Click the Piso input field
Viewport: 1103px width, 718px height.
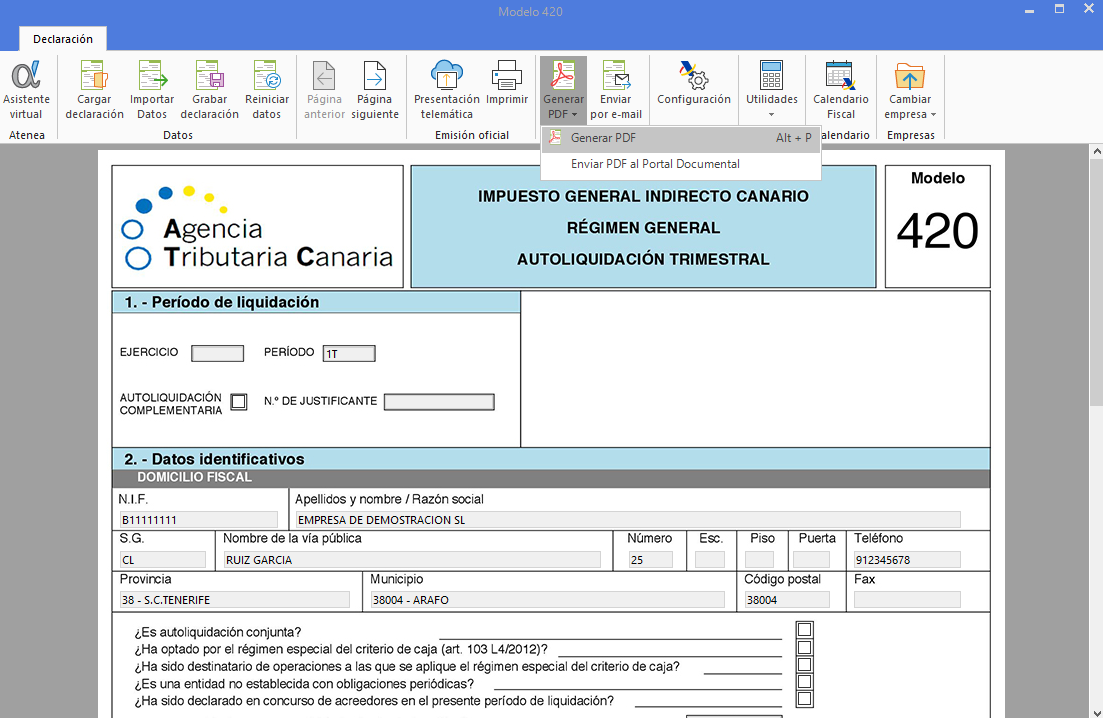point(760,560)
